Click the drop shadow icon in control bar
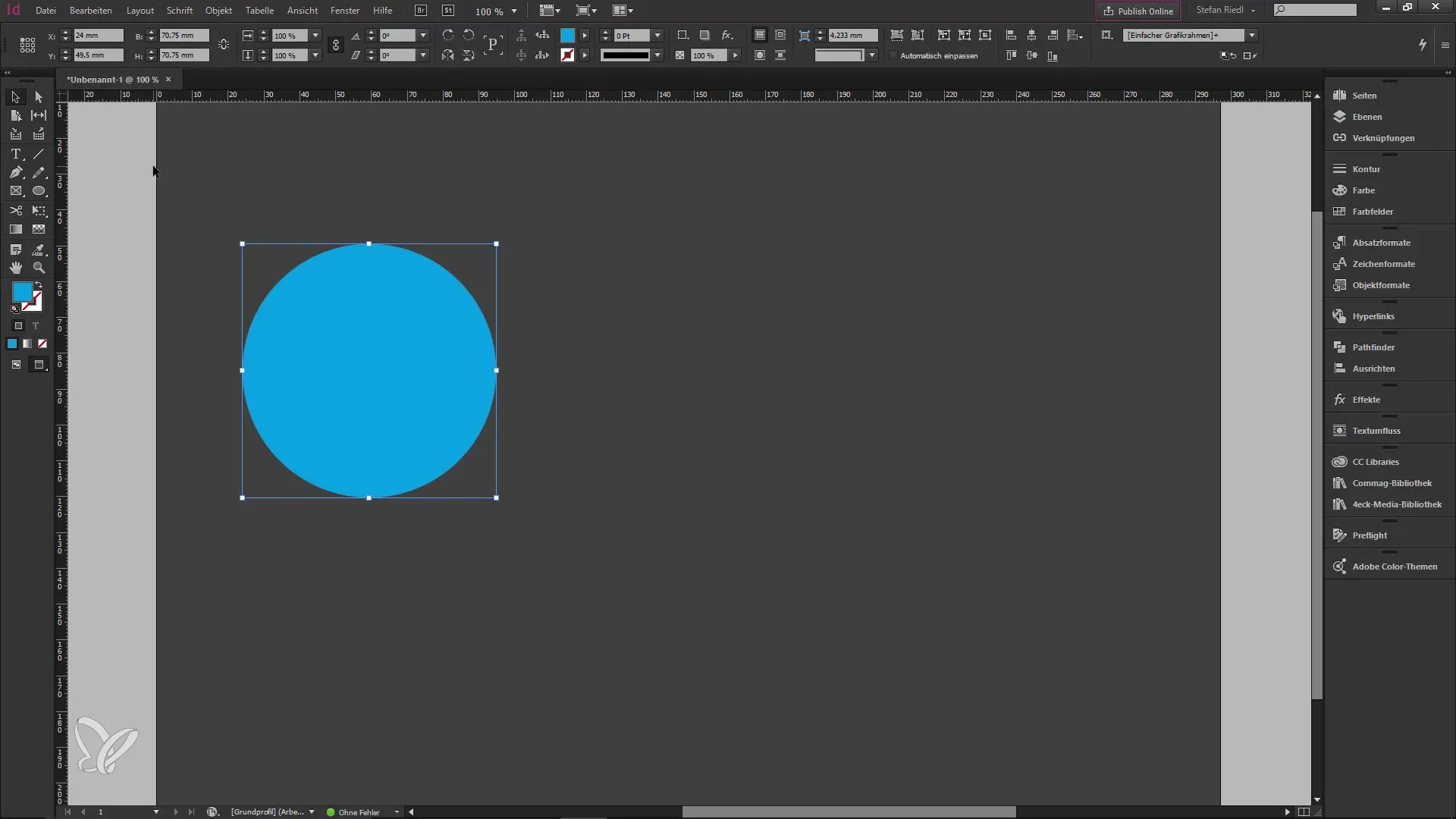The image size is (1456, 819). tap(704, 35)
